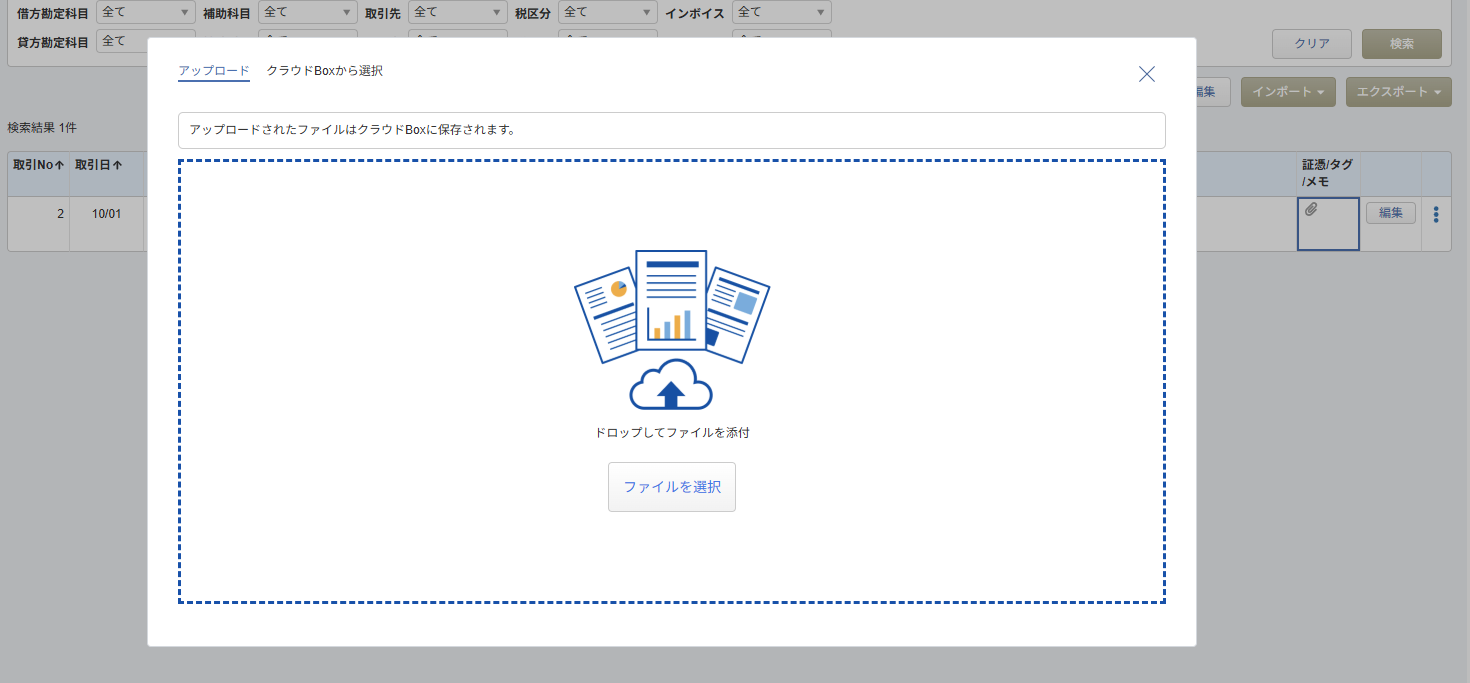The image size is (1470, 683).
Task: Switch to the アップロード tab
Action: [214, 71]
